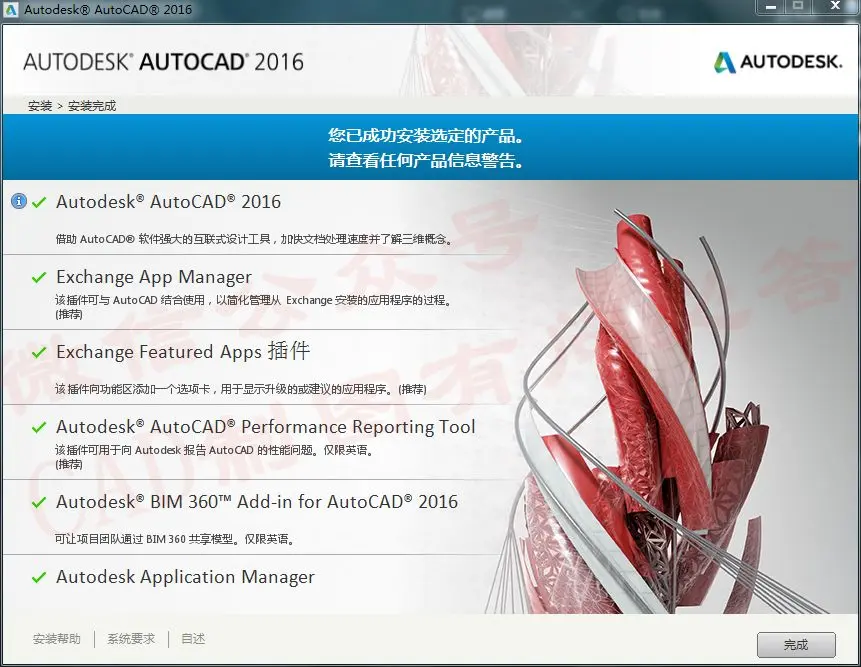This screenshot has height=667, width=861.
Task: Open the 系统要求 system requirements link
Action: 131,638
